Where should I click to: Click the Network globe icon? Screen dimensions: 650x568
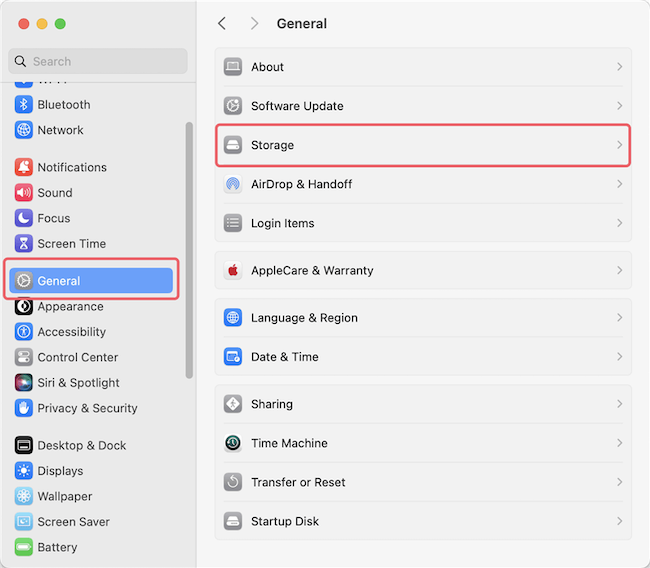click(24, 130)
